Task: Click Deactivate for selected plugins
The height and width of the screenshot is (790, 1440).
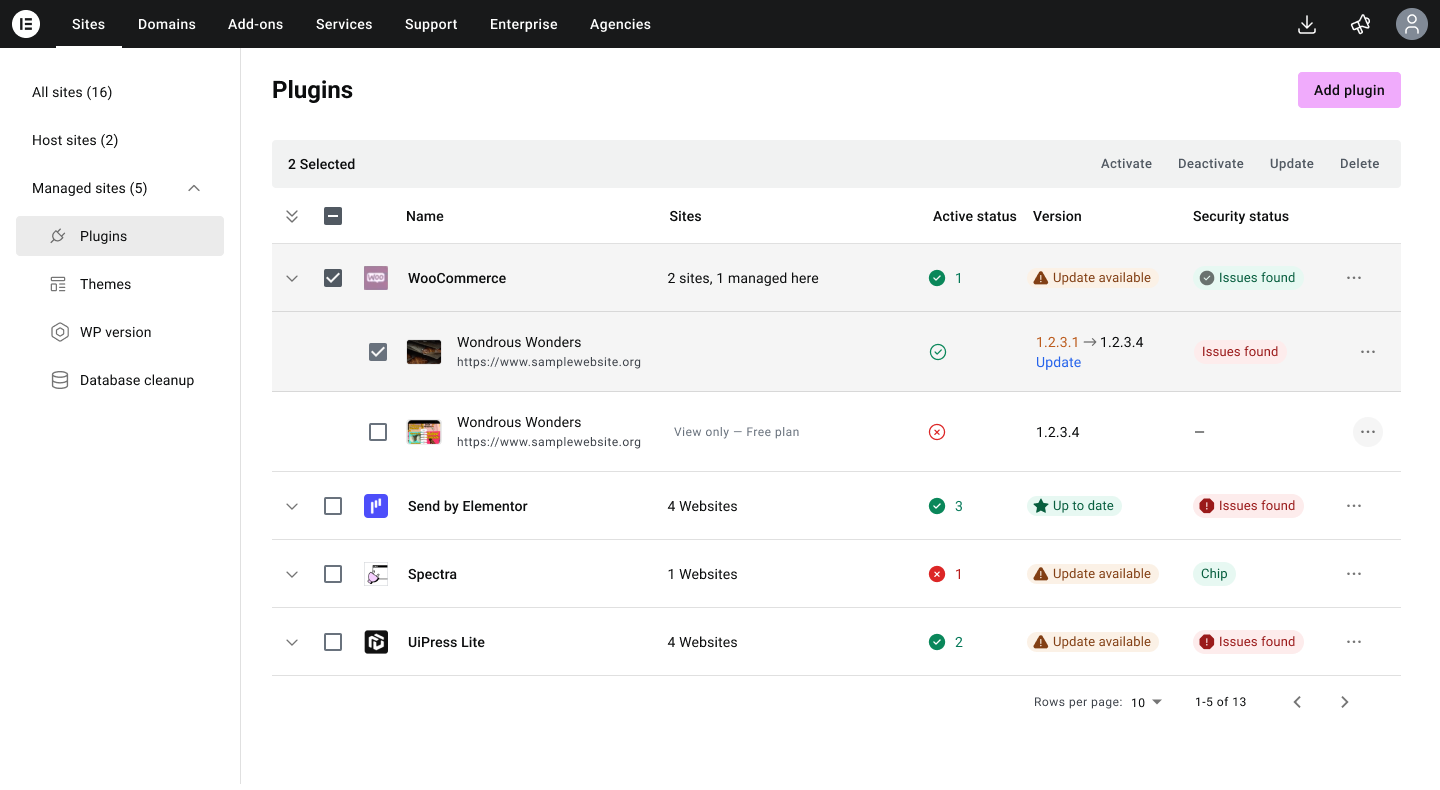Action: tap(1211, 164)
